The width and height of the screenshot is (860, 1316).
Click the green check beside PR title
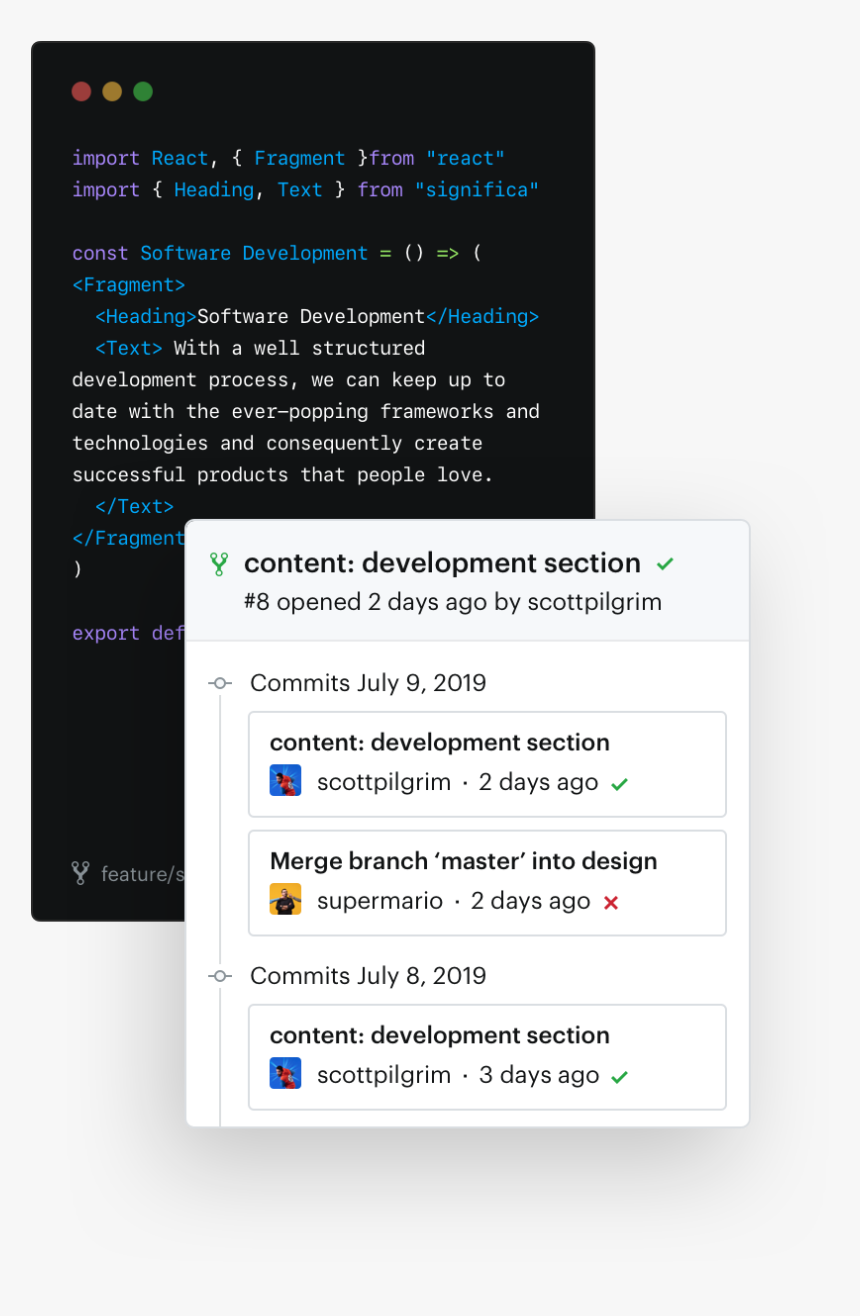(665, 564)
